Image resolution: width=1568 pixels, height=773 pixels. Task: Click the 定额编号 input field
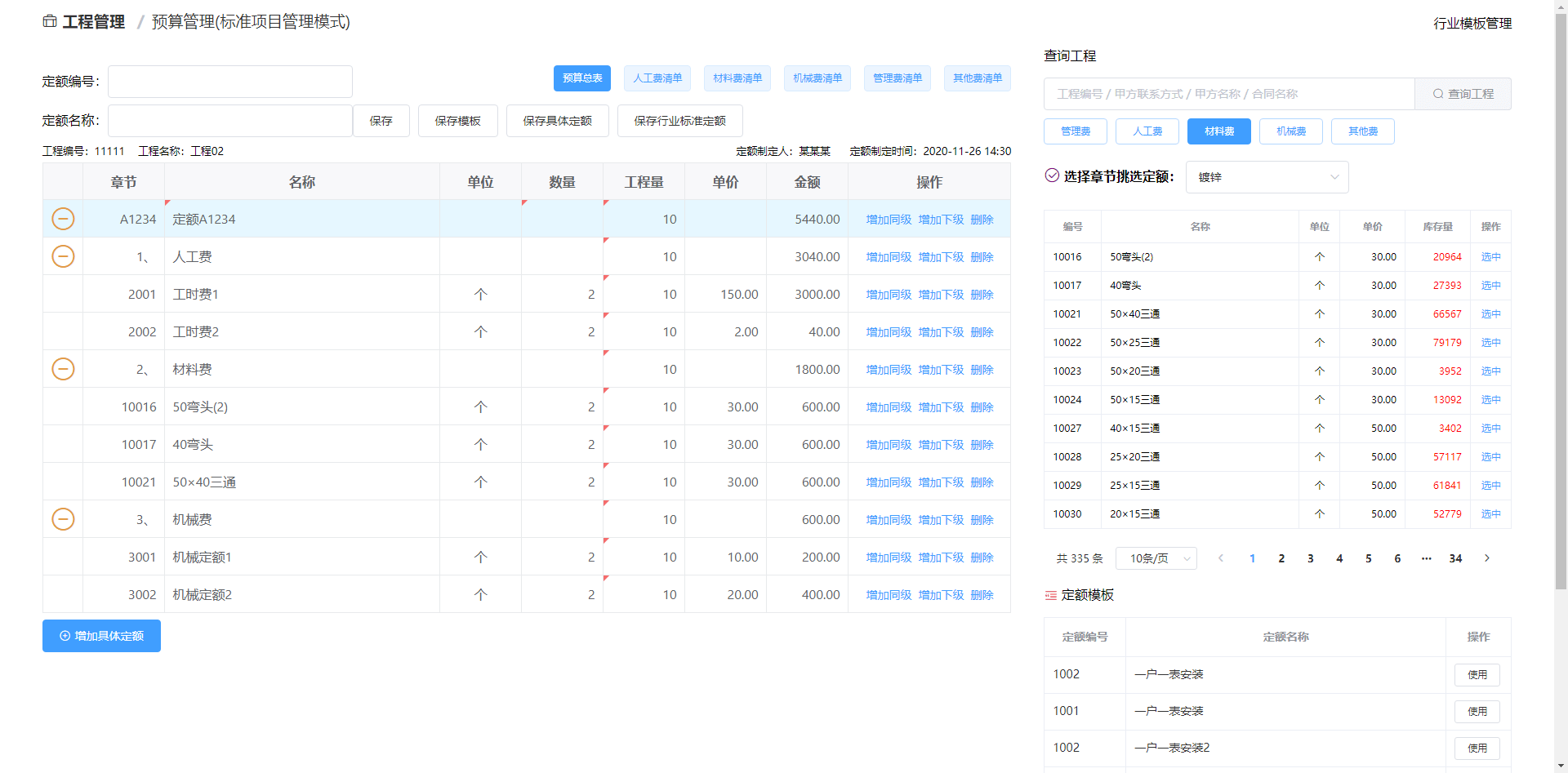(x=229, y=82)
